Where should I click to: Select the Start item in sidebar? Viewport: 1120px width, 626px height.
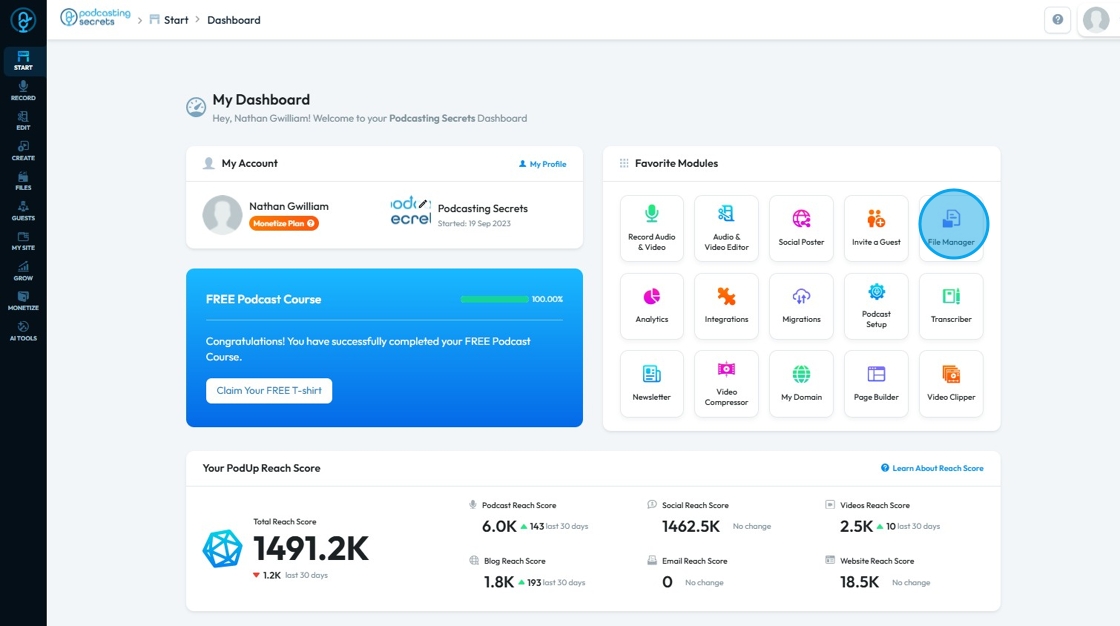tap(23, 61)
